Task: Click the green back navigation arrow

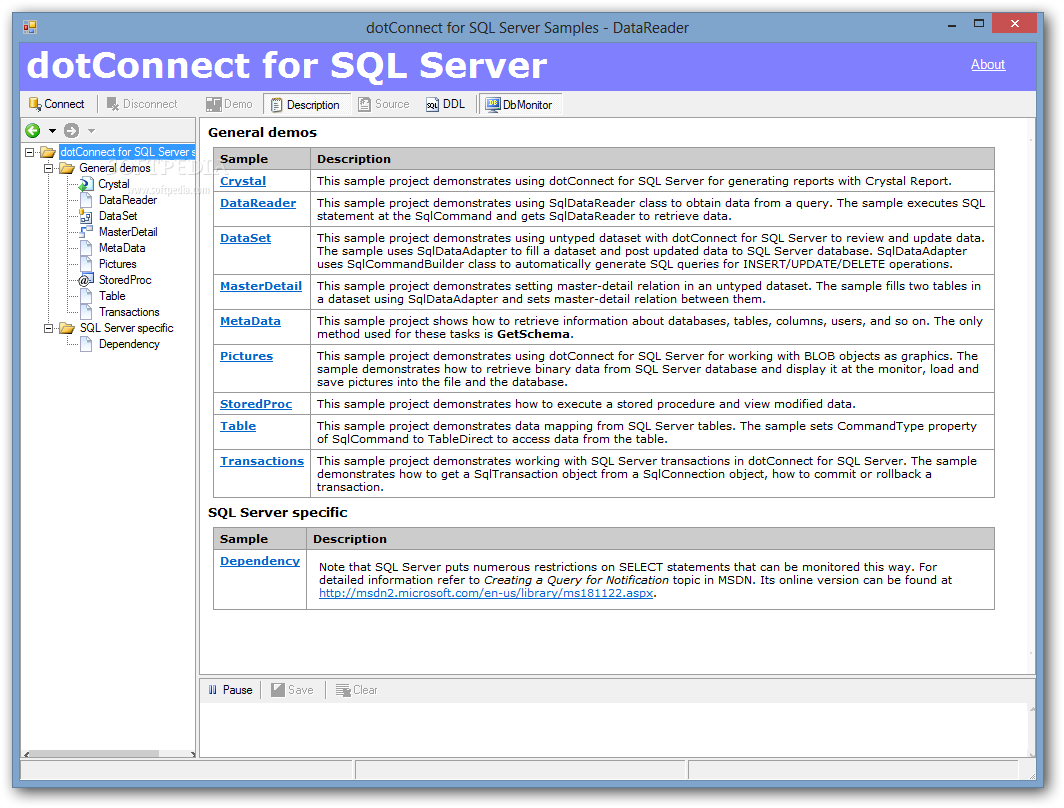Action: coord(33,130)
